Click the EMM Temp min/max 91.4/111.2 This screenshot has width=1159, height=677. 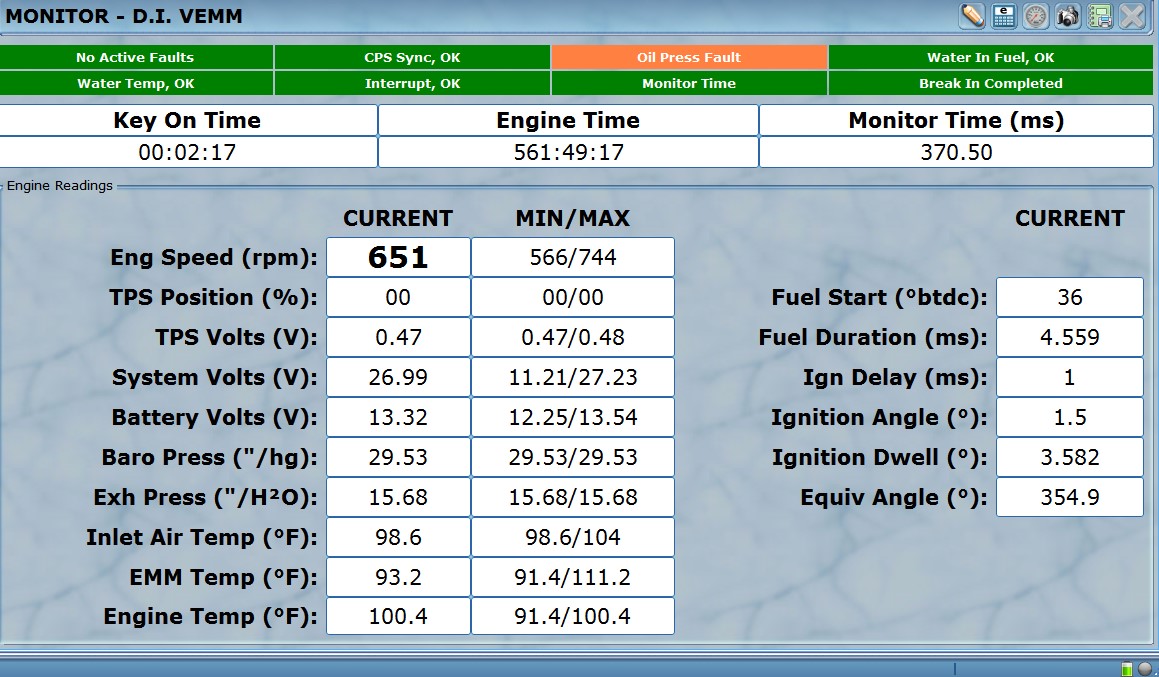point(573,576)
